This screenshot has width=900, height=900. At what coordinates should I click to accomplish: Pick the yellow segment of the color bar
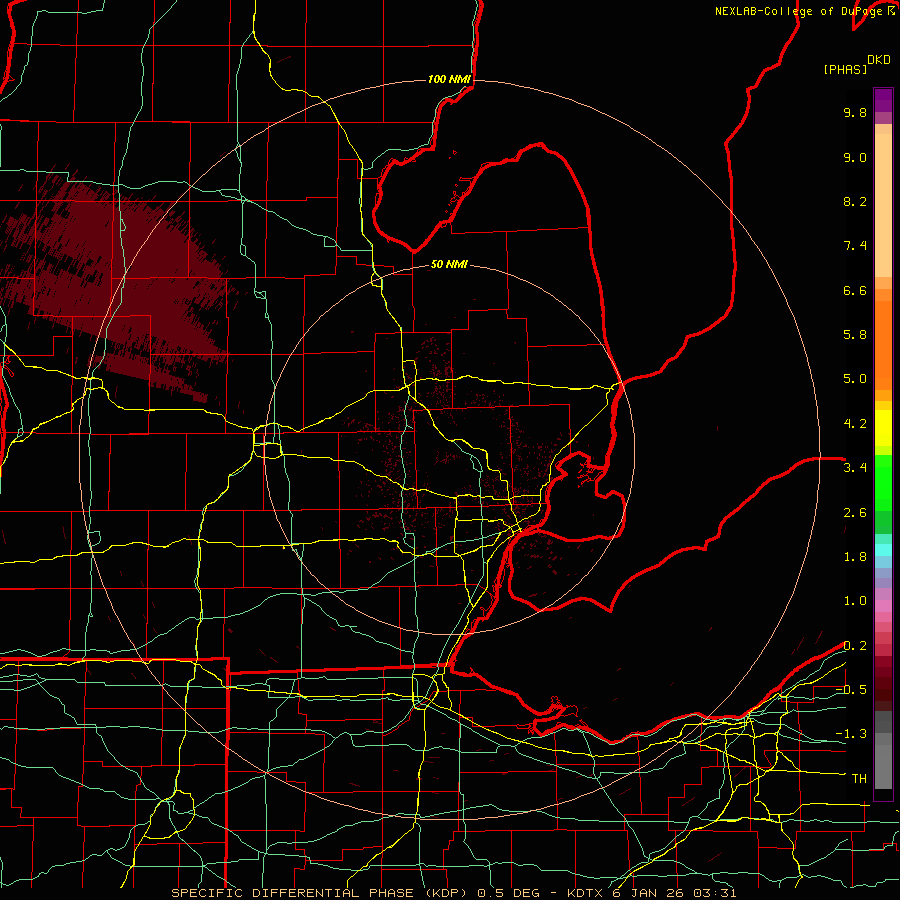coord(883,428)
